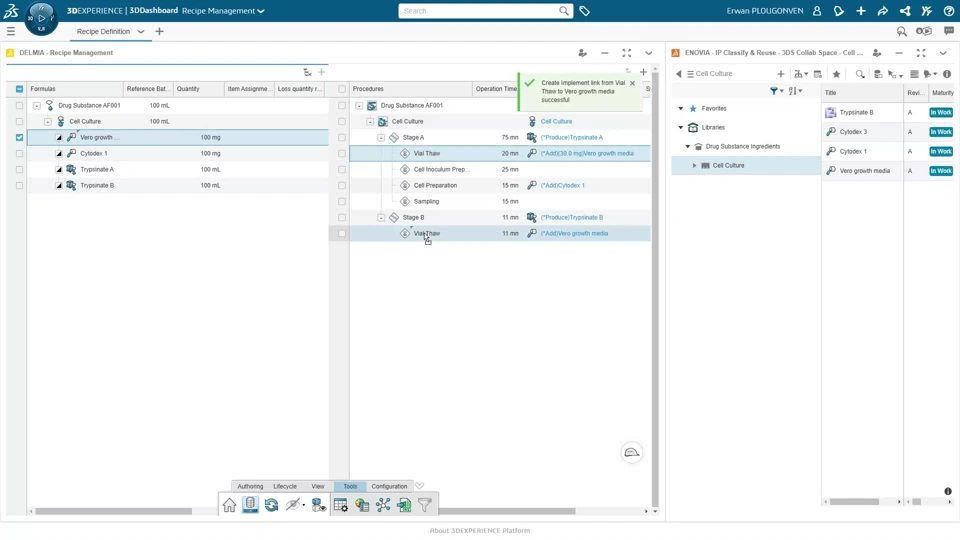Toggle the Procedures header select-all checkbox
The height and width of the screenshot is (540, 960).
click(x=342, y=89)
